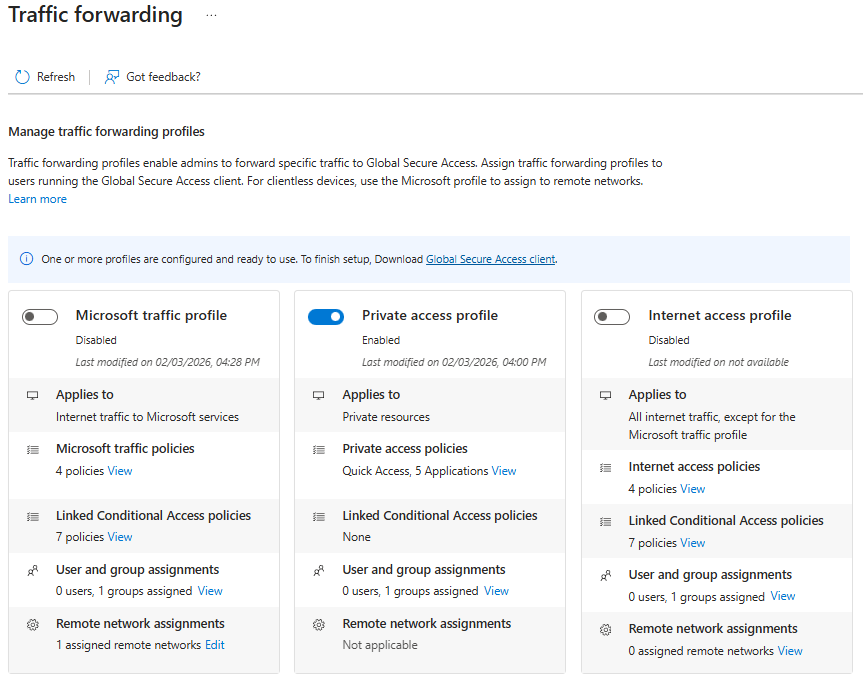Click the Refresh circular arrow icon
The image size is (863, 684).
coord(22,77)
